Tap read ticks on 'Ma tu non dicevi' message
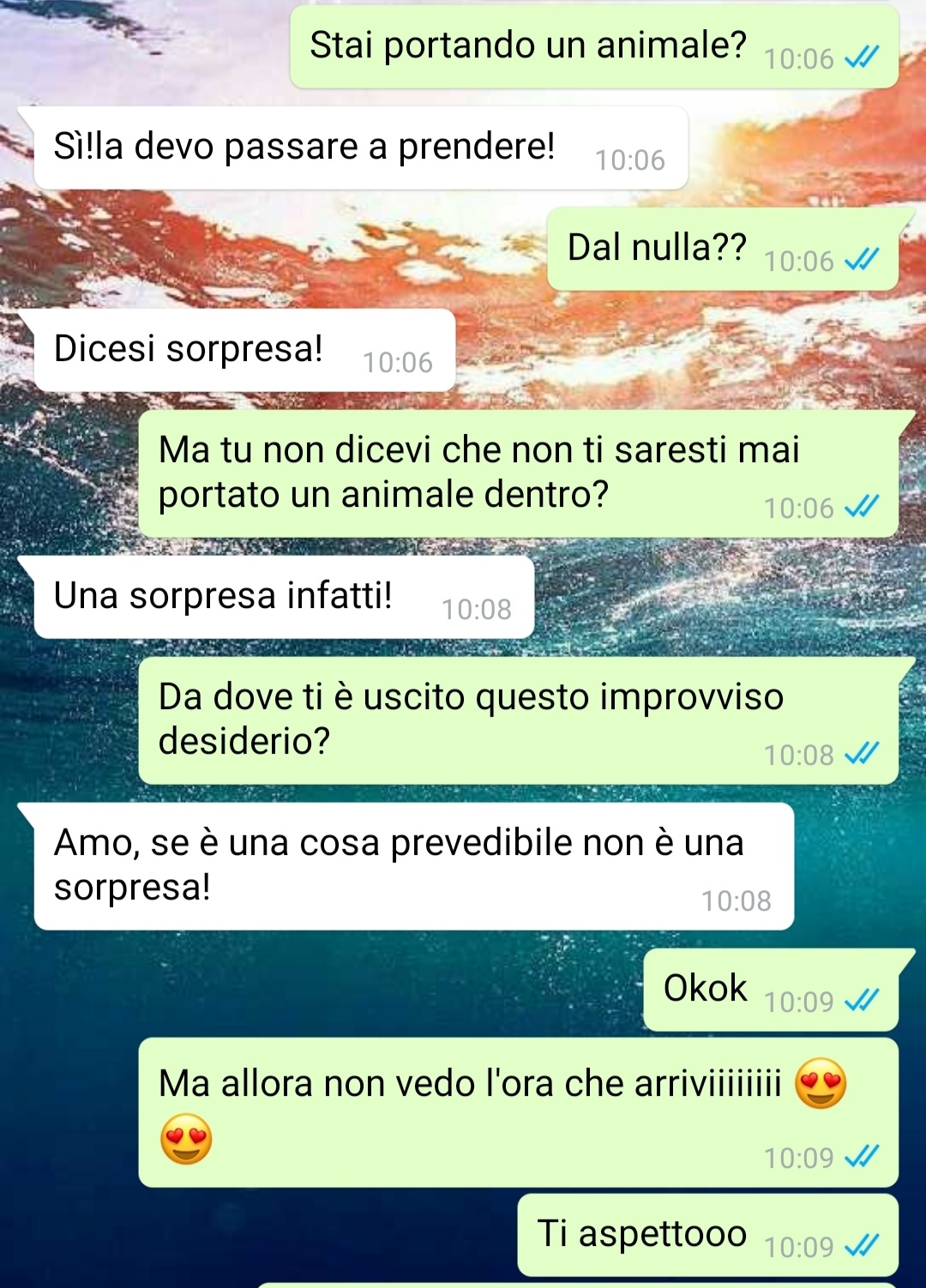Screen dimensions: 926x1288 [x=862, y=507]
